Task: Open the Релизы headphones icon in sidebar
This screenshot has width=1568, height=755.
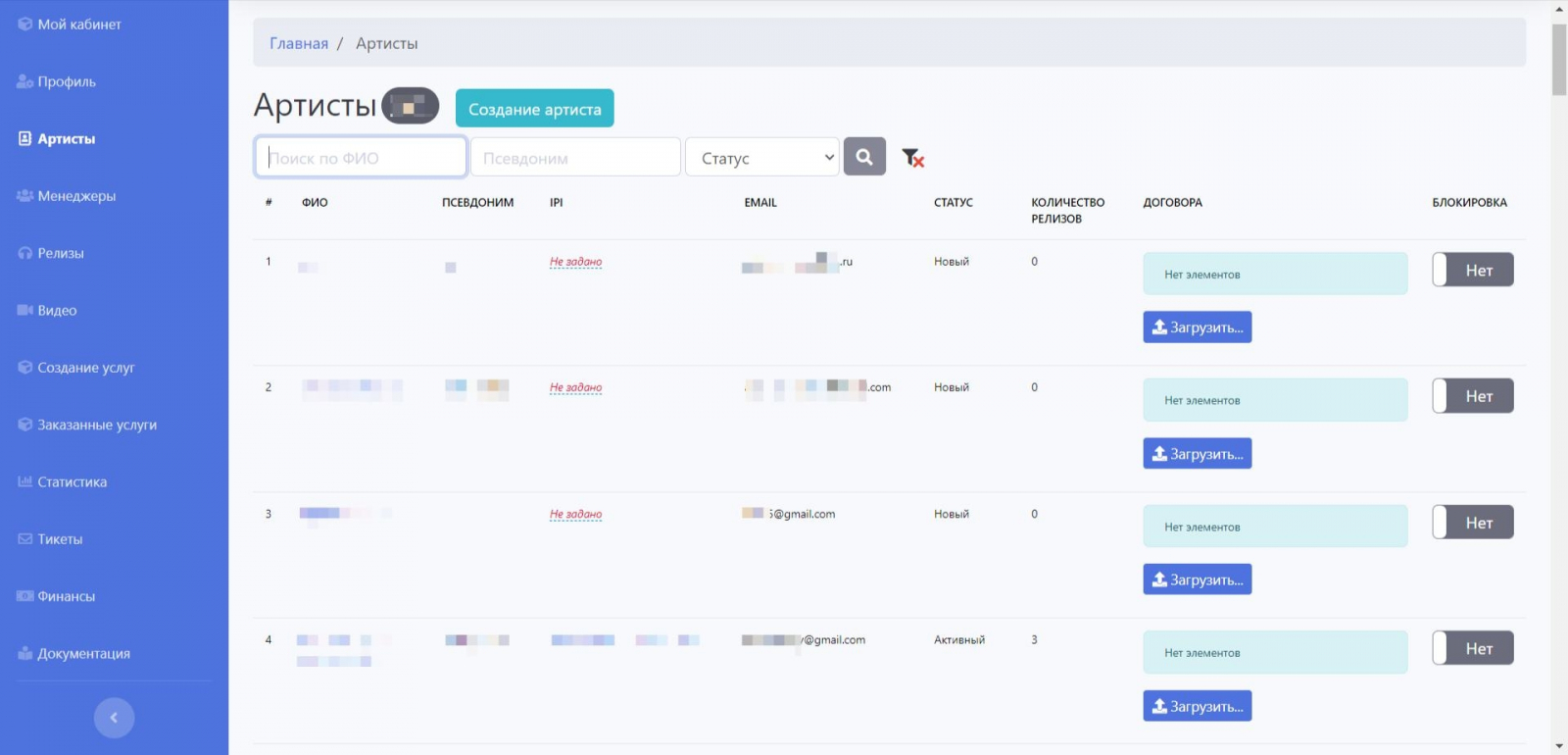Action: click(x=25, y=253)
